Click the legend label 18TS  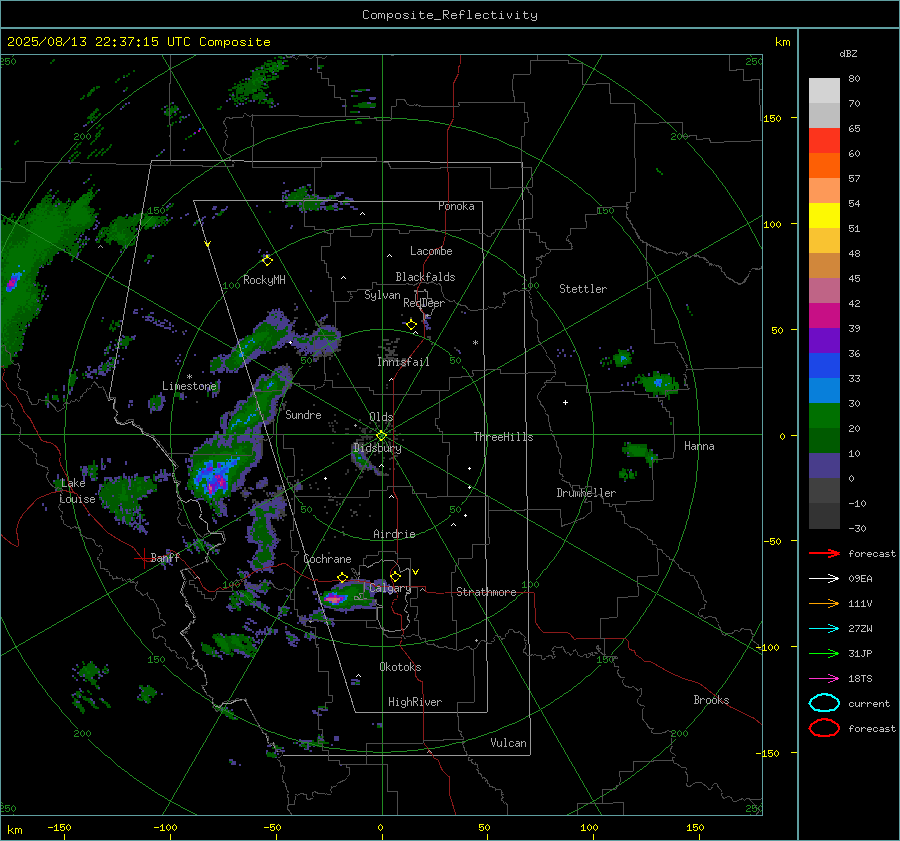pos(860,679)
